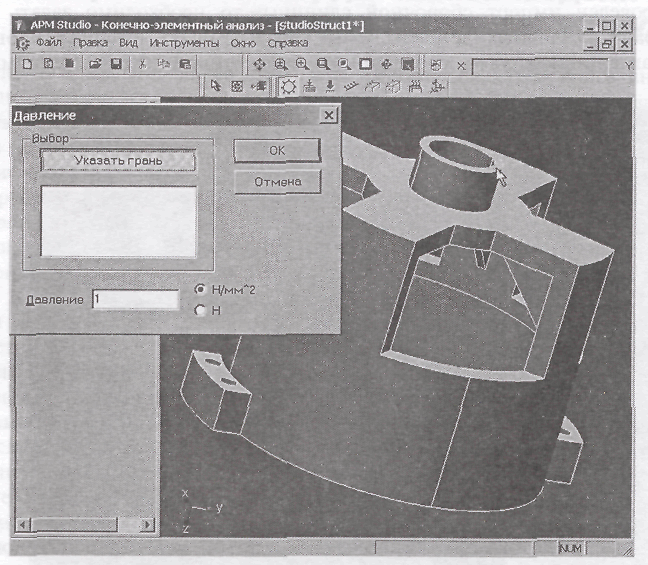This screenshot has height=565, width=648.
Task: Create a new document with the blank page icon
Action: 27,64
